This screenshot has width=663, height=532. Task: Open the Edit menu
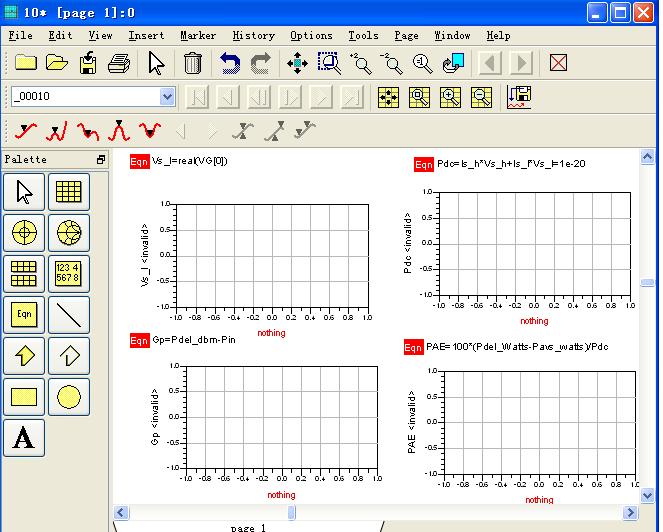pos(60,36)
